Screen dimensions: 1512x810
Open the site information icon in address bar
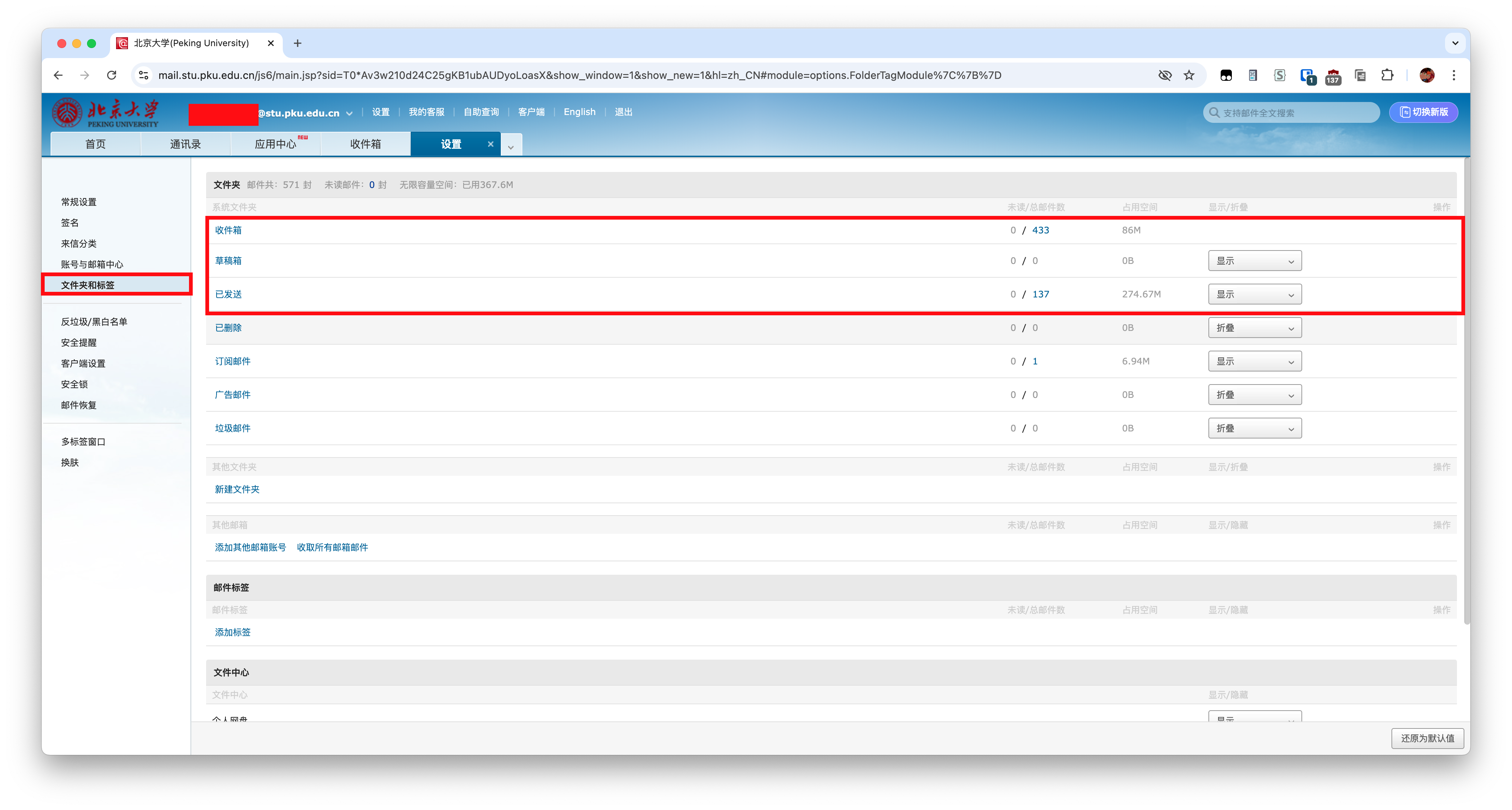144,75
